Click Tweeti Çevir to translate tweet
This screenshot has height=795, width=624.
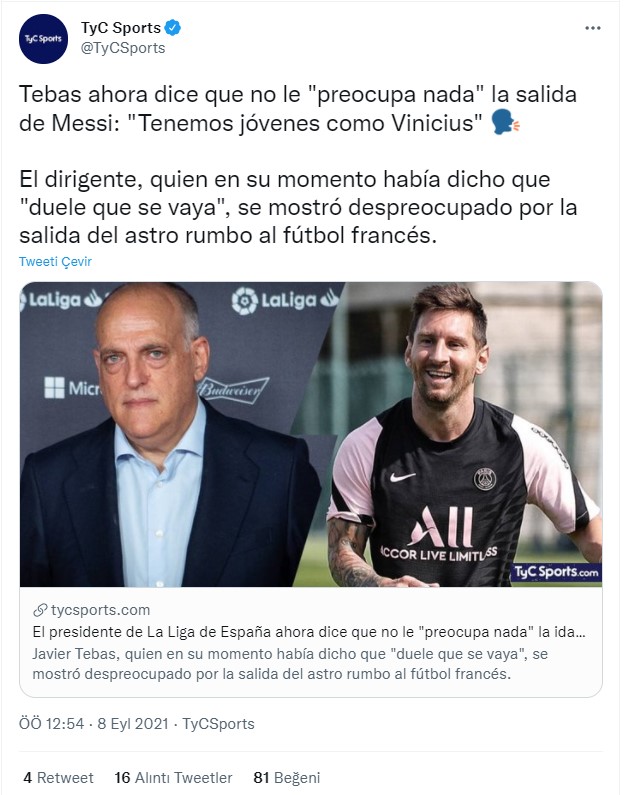55,262
